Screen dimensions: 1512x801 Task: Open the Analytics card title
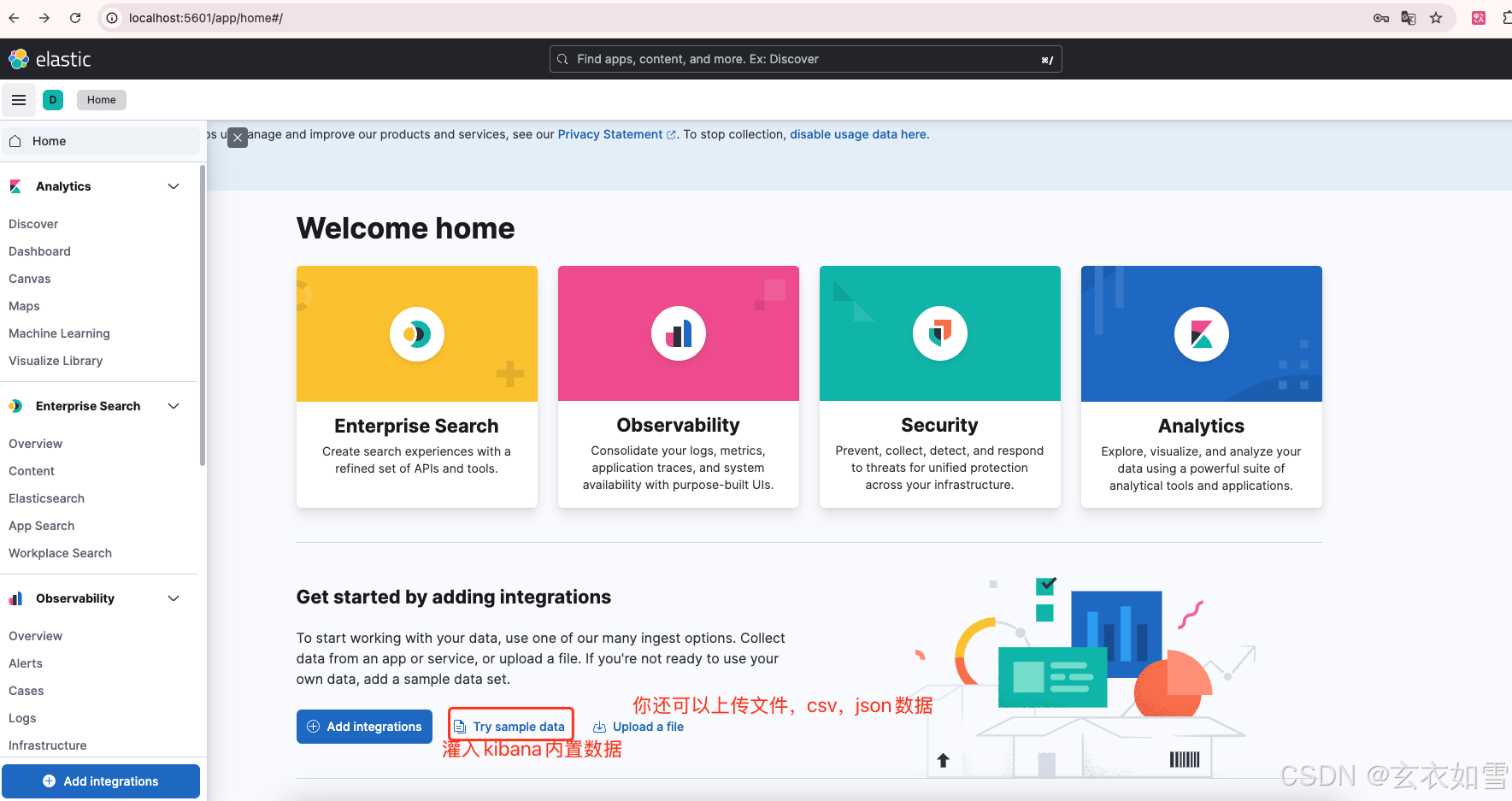click(x=1201, y=426)
